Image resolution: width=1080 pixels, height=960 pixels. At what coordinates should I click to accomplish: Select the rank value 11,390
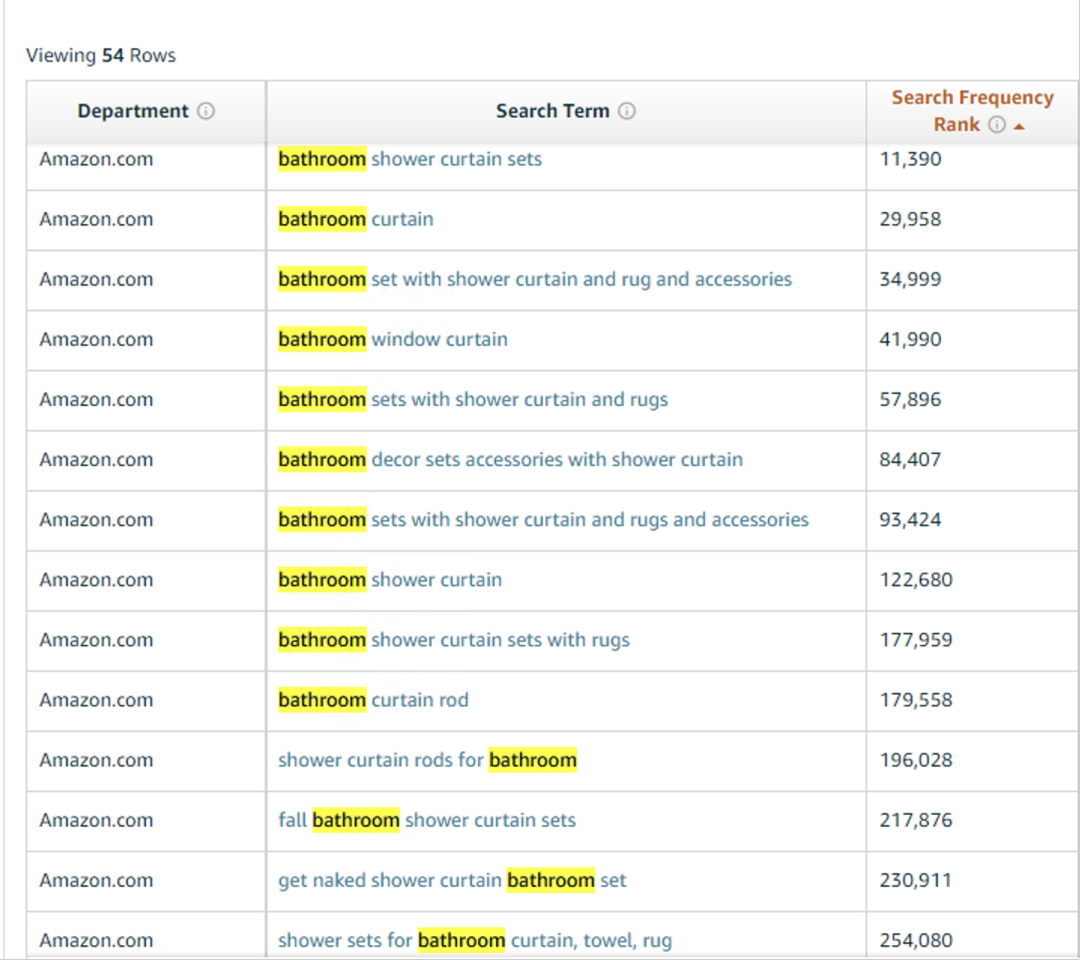click(911, 159)
